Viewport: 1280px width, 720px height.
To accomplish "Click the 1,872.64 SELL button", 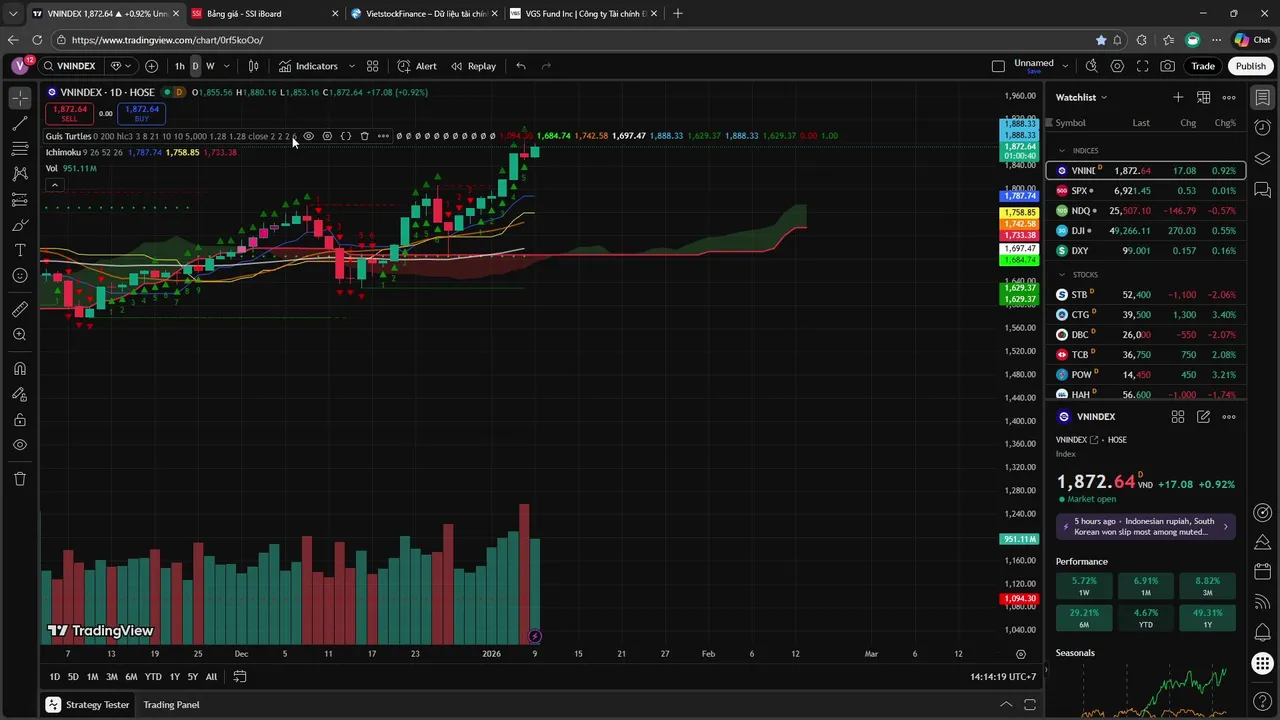I will pyautogui.click(x=70, y=113).
